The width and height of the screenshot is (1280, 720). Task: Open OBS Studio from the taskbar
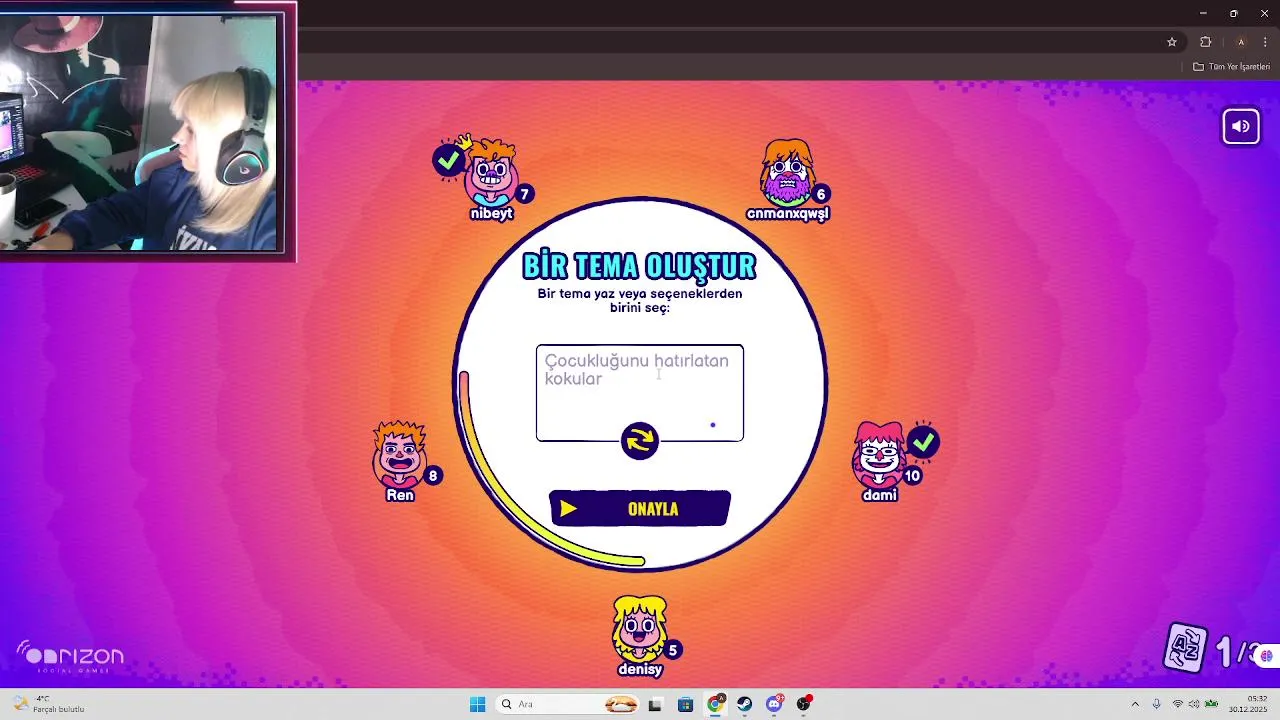pyautogui.click(x=804, y=704)
